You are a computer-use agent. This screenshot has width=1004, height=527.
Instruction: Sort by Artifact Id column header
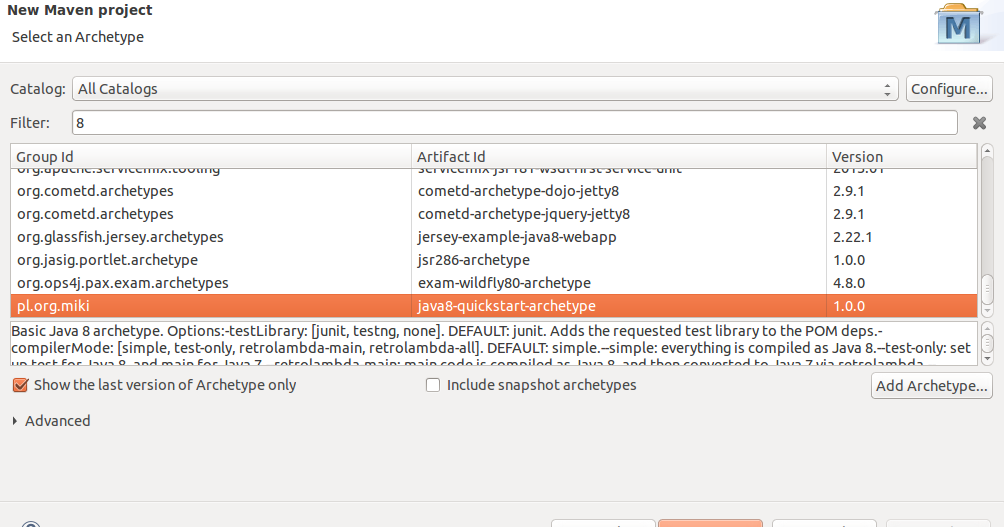tap(619, 157)
